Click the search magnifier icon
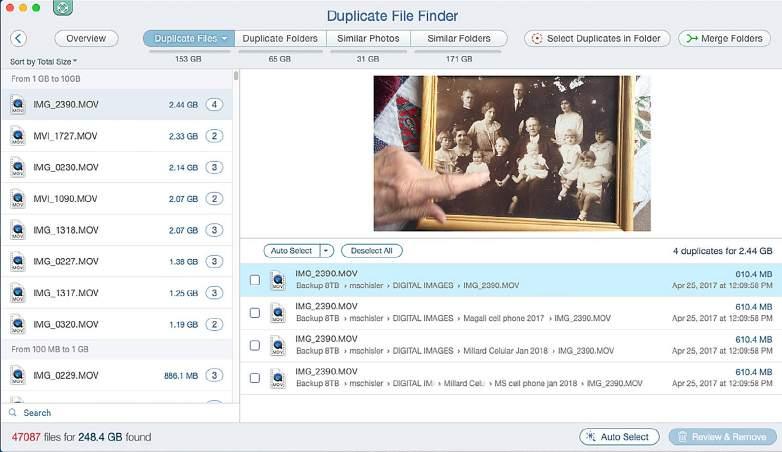Viewport: 782px width, 452px height. coord(13,413)
